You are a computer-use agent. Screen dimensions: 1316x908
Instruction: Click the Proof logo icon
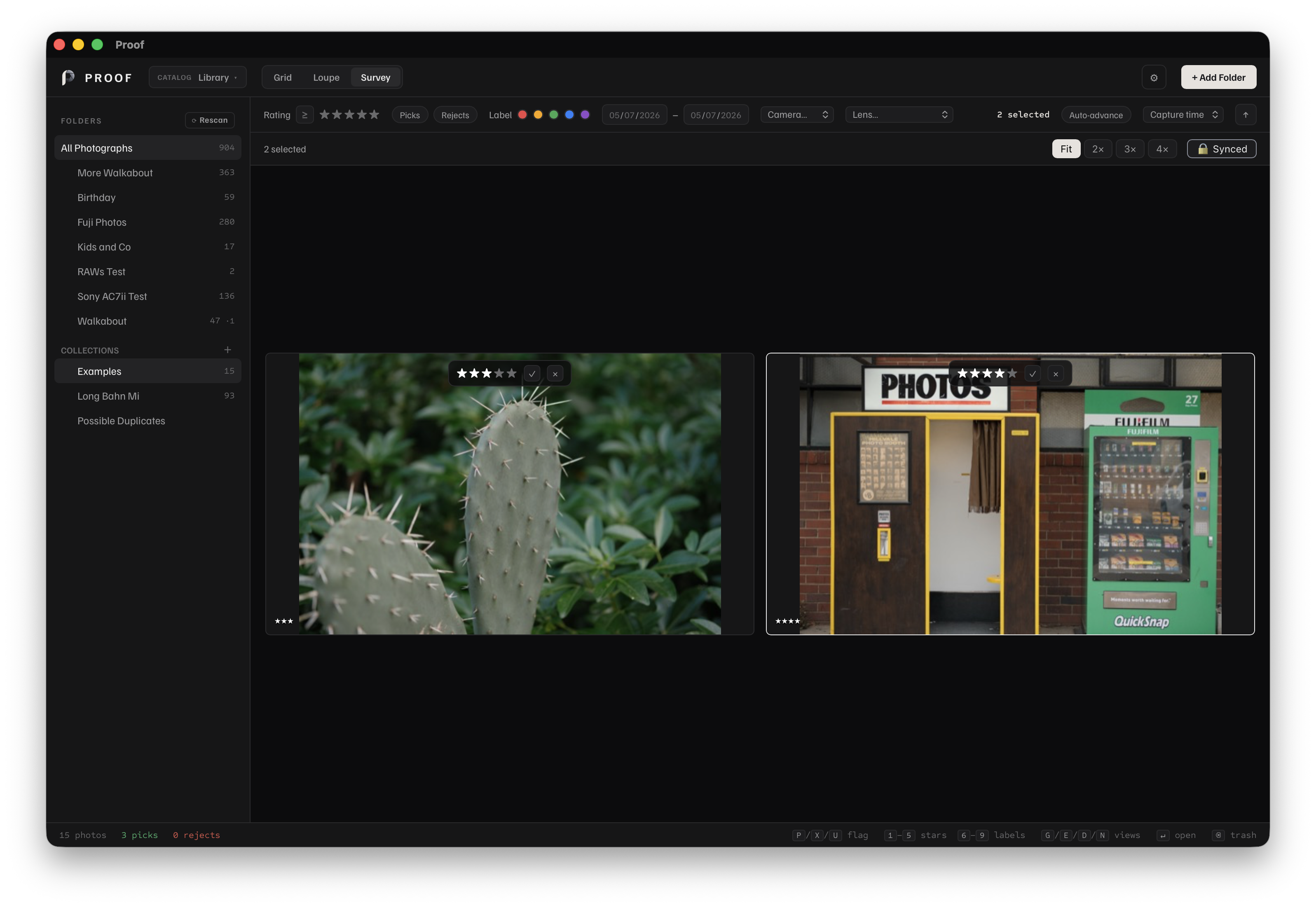[68, 77]
